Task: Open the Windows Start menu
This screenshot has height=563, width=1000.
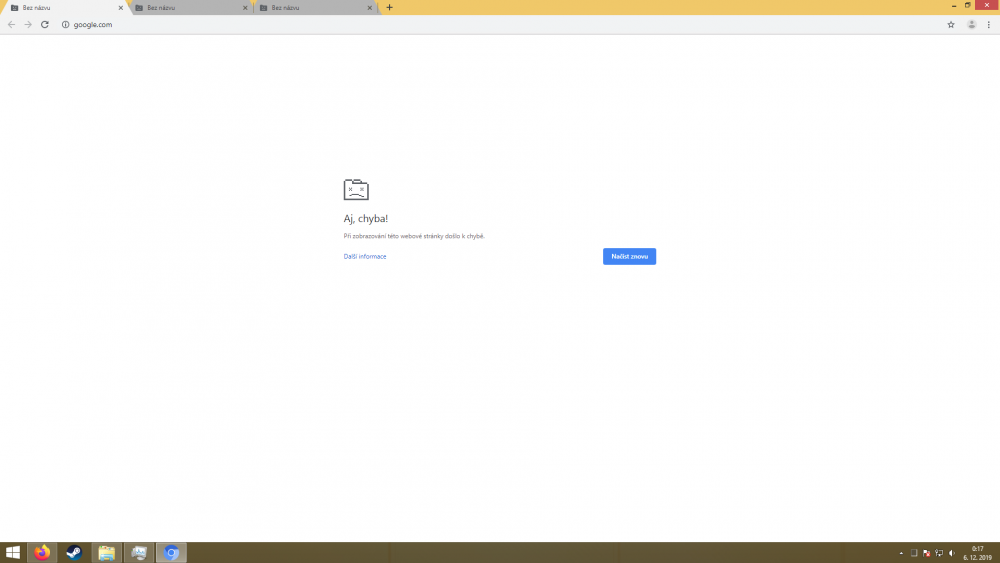Action: pos(13,553)
